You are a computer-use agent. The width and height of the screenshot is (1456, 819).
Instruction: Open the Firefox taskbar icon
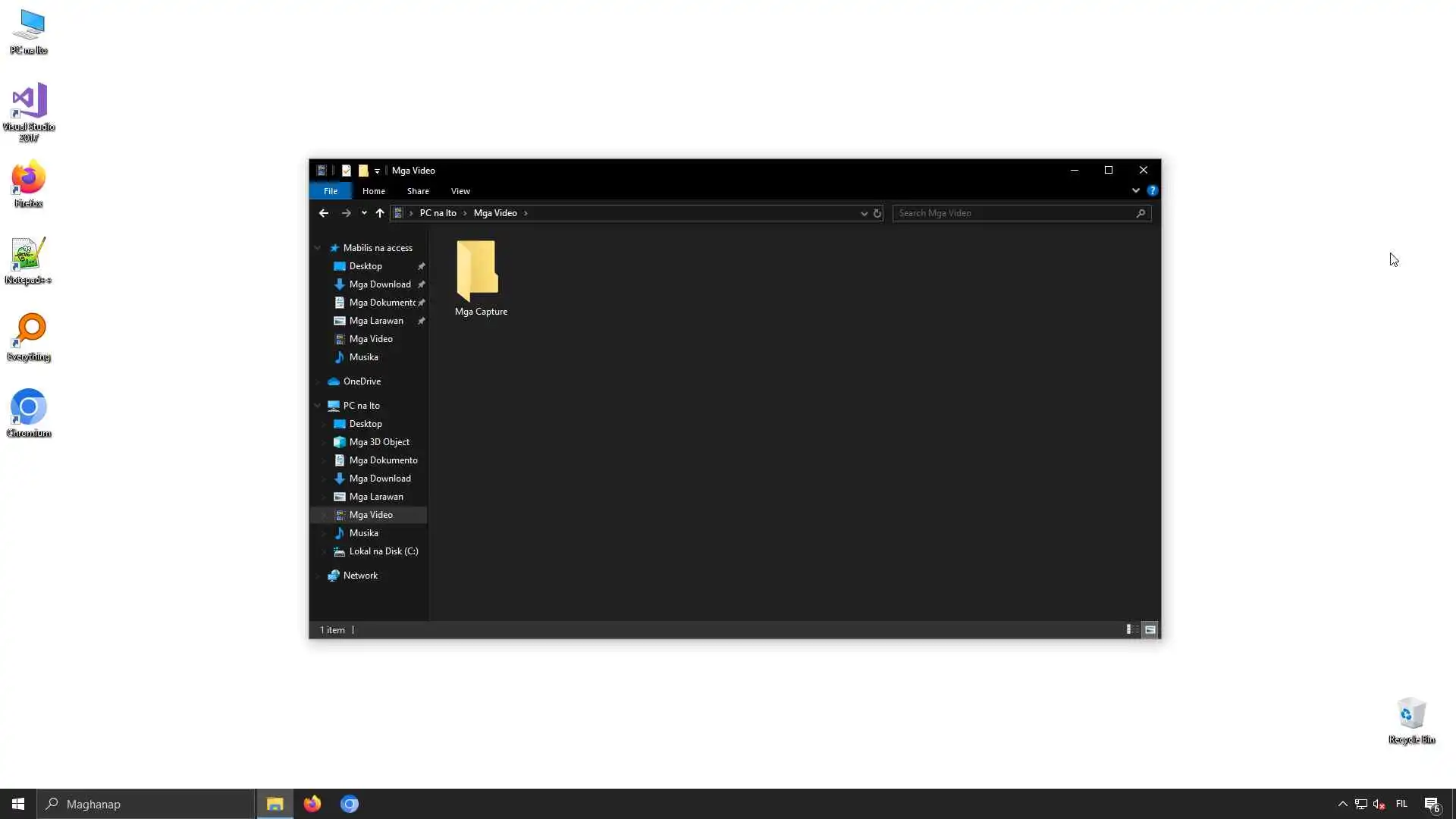point(312,804)
